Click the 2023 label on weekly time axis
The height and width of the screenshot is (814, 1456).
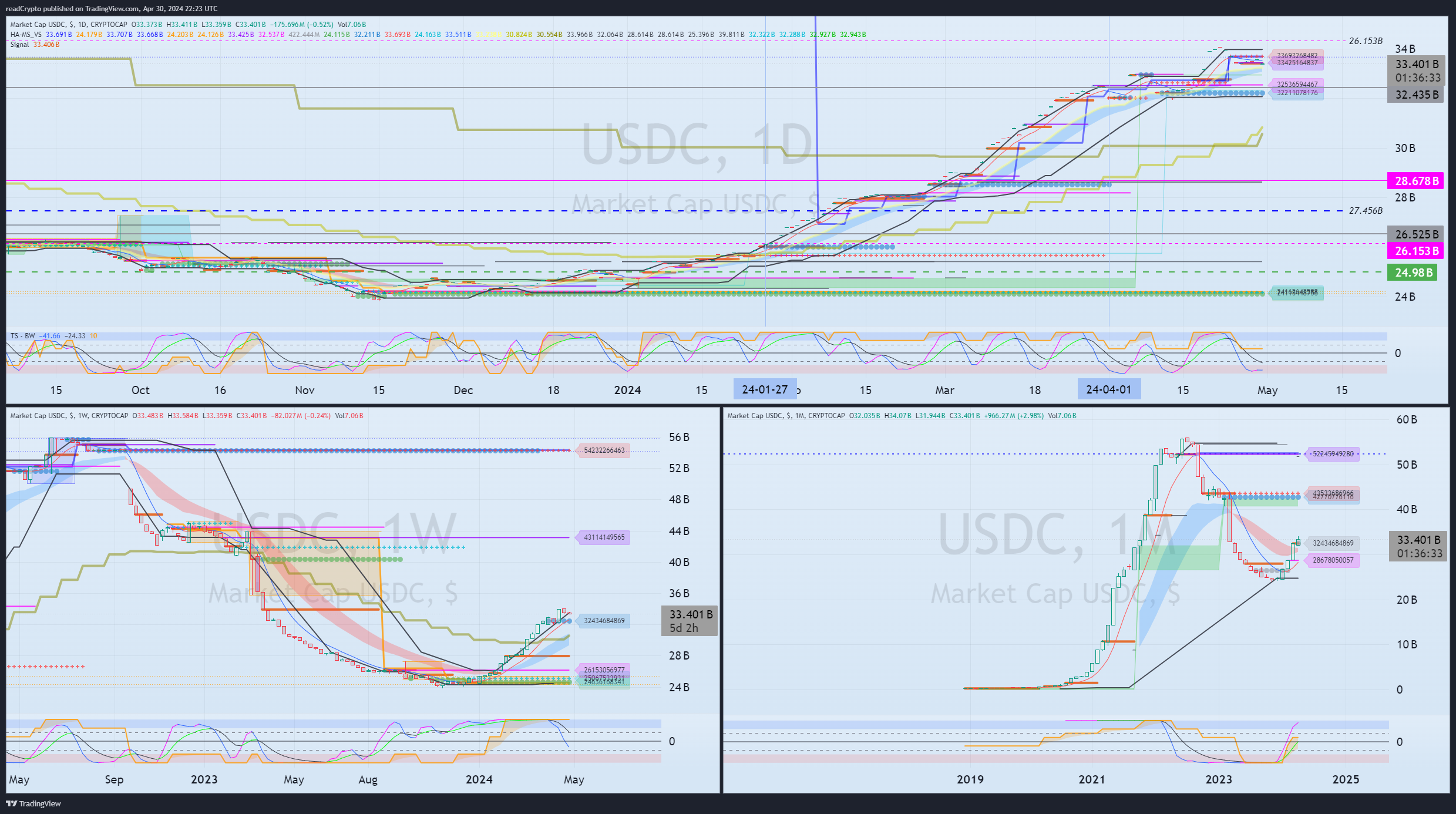point(204,779)
